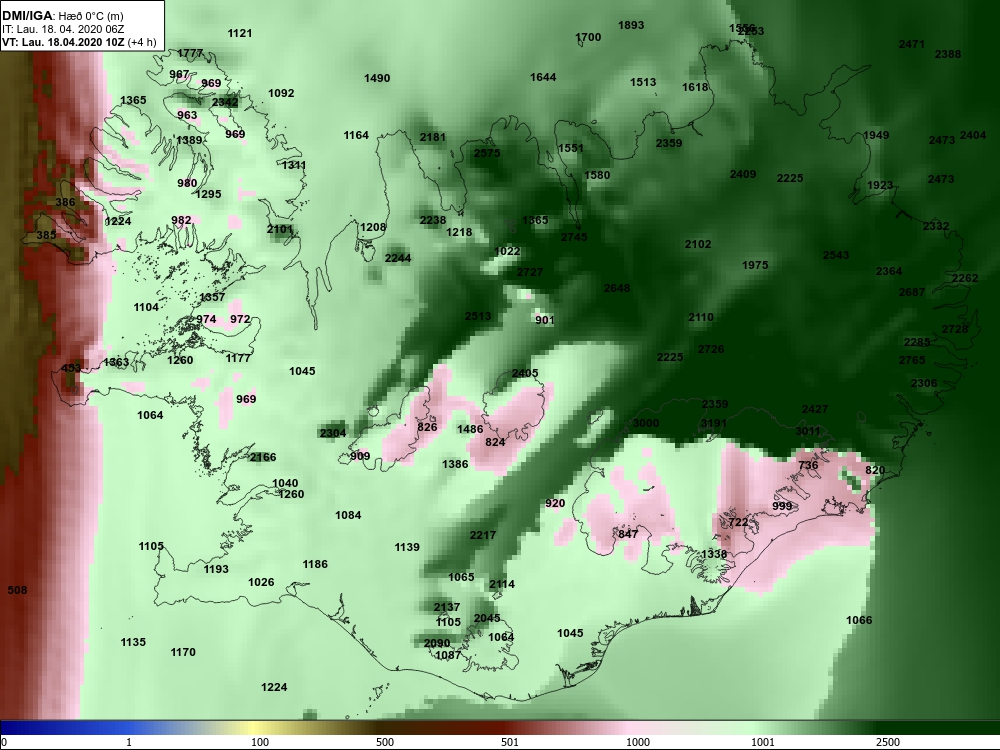
Task: Select the map value 1121
Action: click(240, 33)
